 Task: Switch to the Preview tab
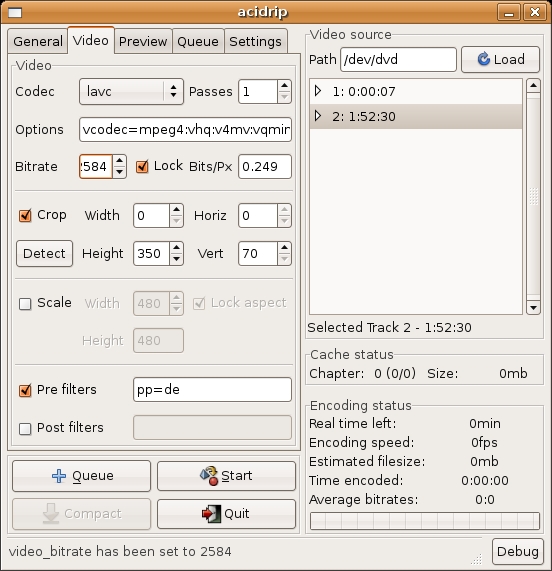tap(143, 42)
